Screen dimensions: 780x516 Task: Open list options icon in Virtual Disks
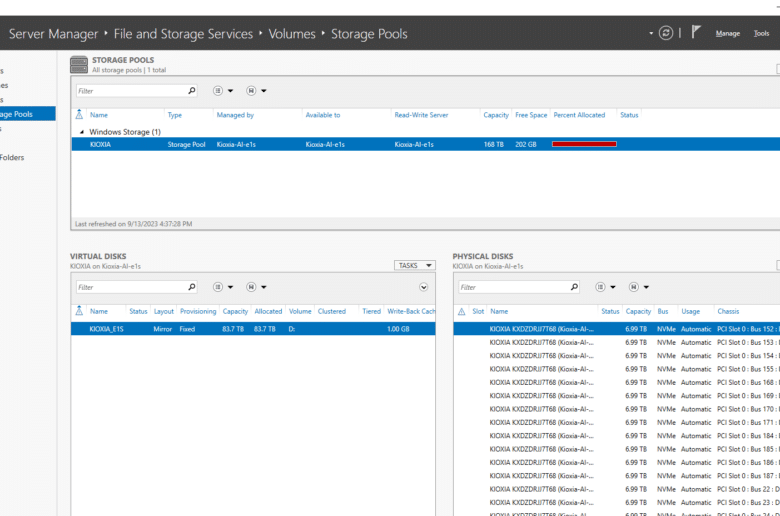pyautogui.click(x=217, y=287)
